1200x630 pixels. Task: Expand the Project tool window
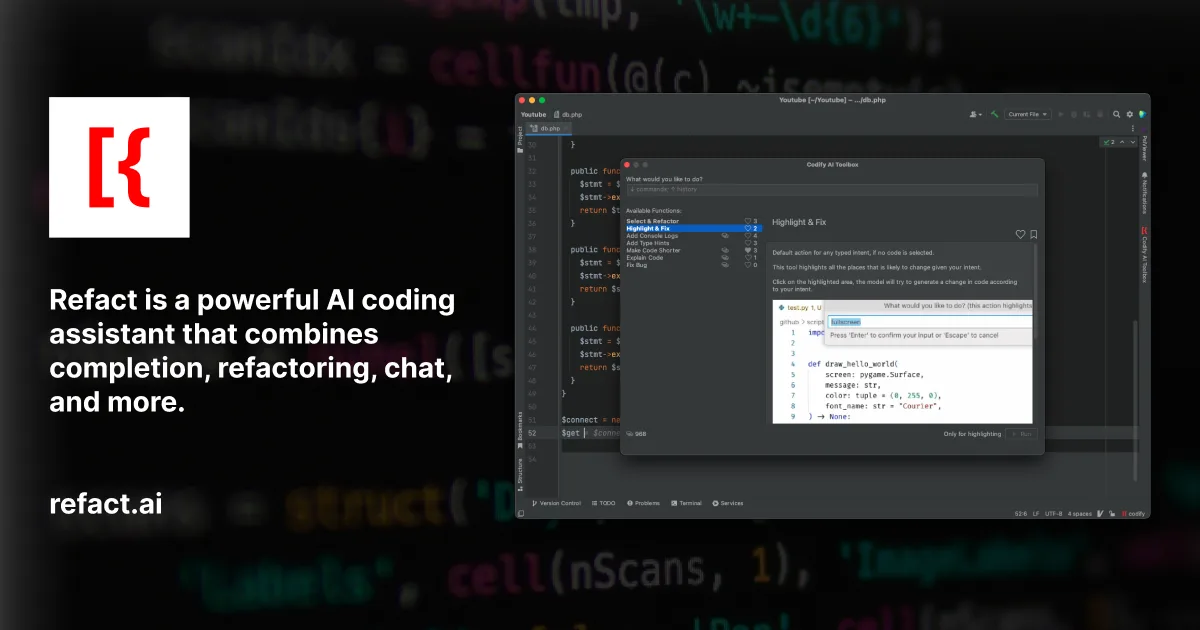pyautogui.click(x=520, y=137)
